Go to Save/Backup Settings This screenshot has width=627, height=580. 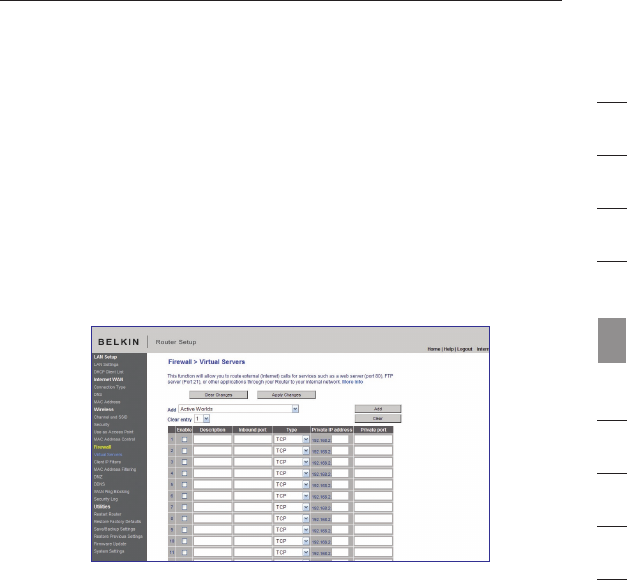(114, 529)
